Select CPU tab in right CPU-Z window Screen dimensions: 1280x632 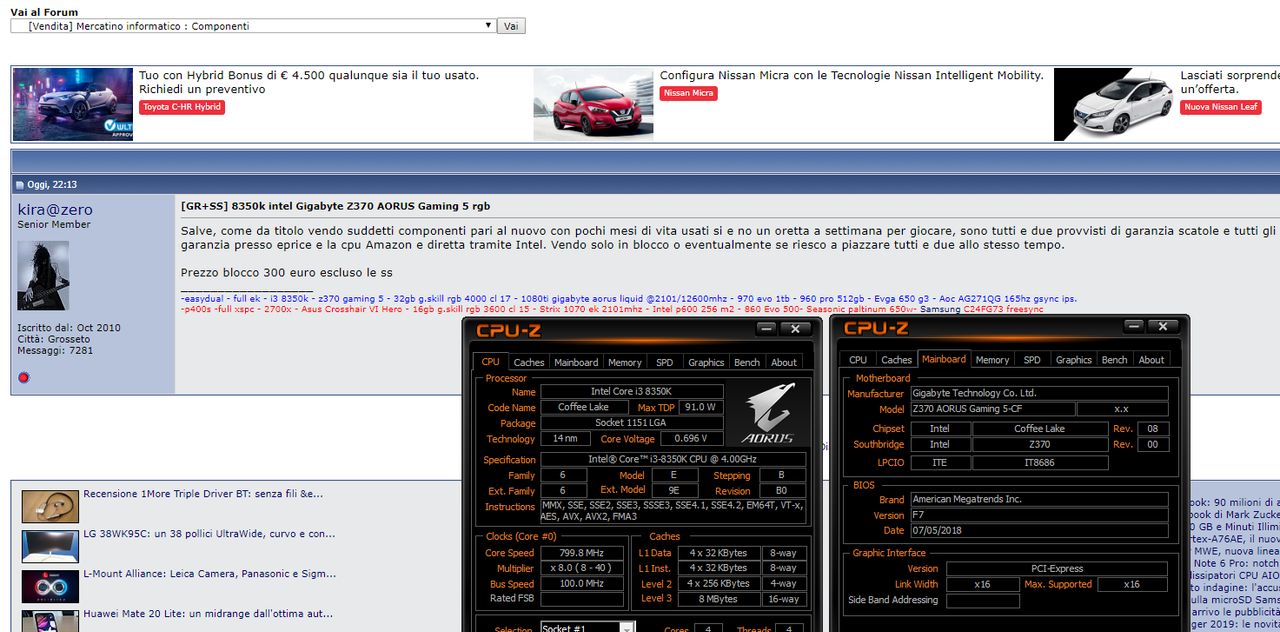(x=858, y=360)
